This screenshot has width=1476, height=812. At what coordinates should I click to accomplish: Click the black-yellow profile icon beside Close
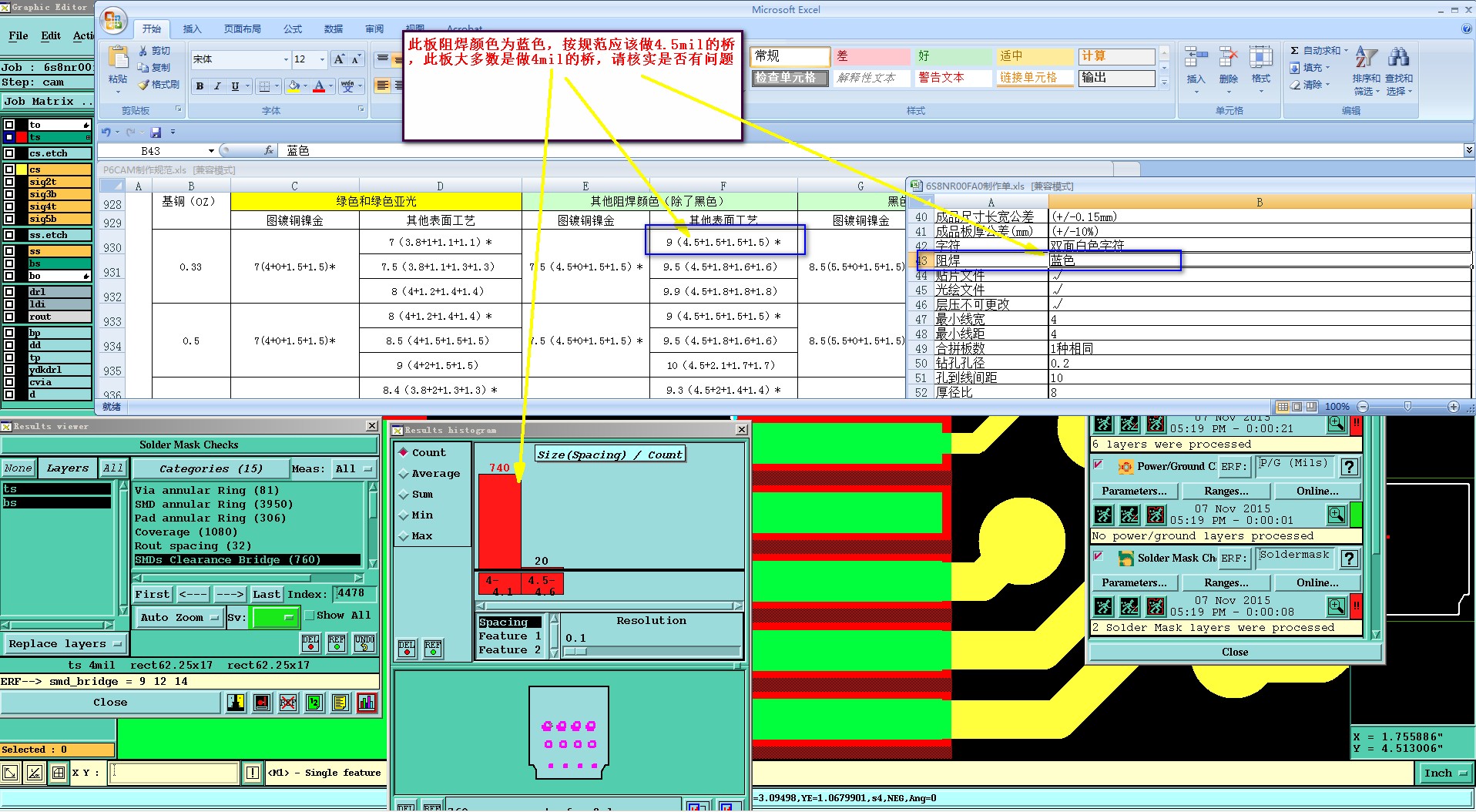[236, 702]
